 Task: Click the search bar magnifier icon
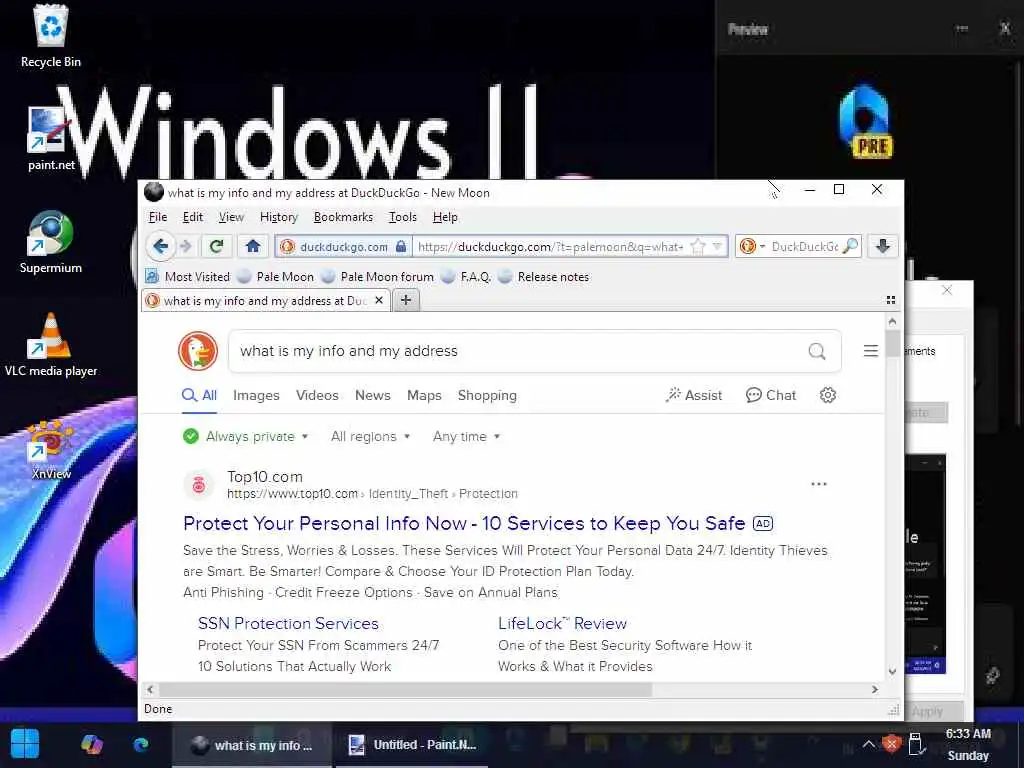click(850, 246)
